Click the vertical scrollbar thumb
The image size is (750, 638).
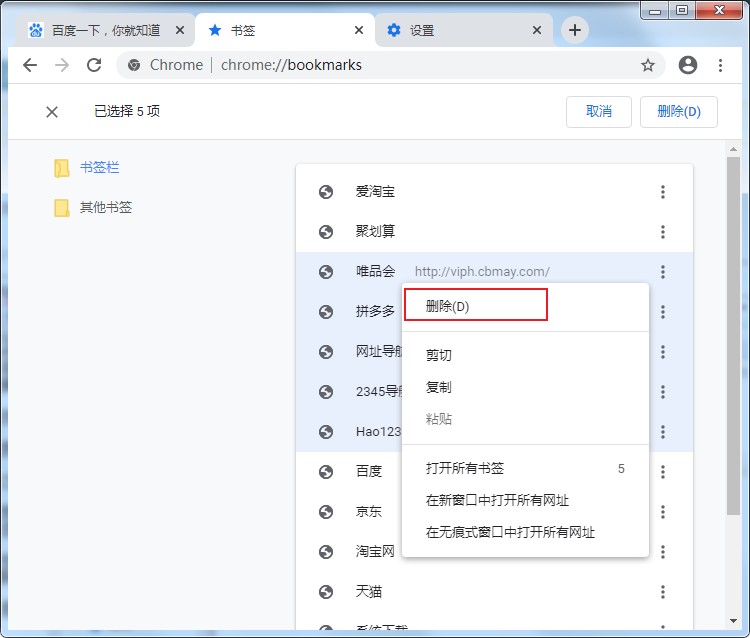pyautogui.click(x=733, y=336)
